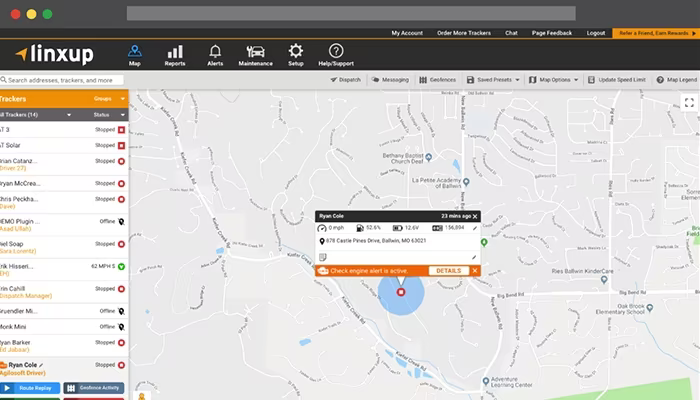
Task: Edit odometer pencil icon in popup
Action: click(475, 228)
